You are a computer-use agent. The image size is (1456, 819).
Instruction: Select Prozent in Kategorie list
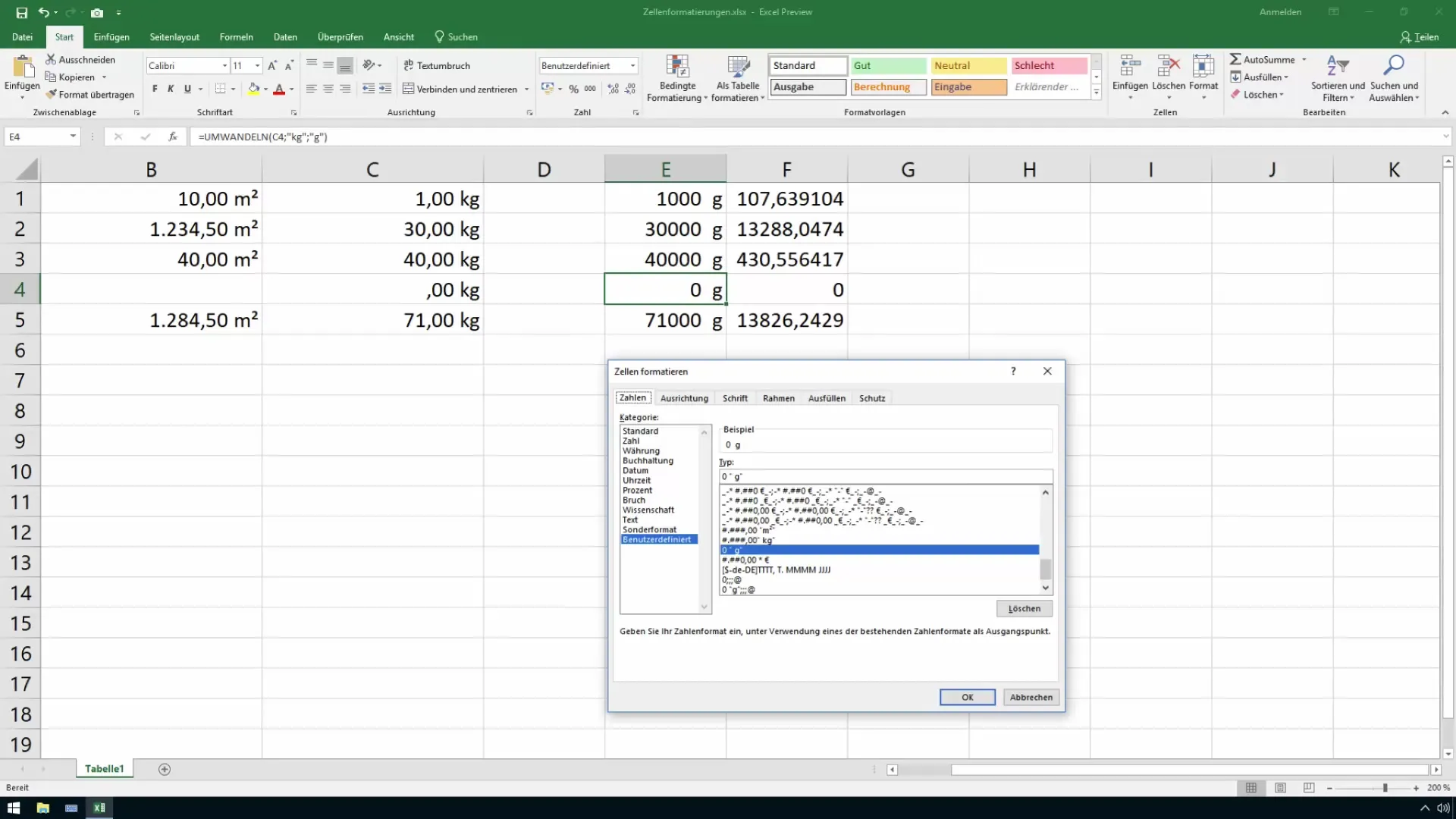638,490
